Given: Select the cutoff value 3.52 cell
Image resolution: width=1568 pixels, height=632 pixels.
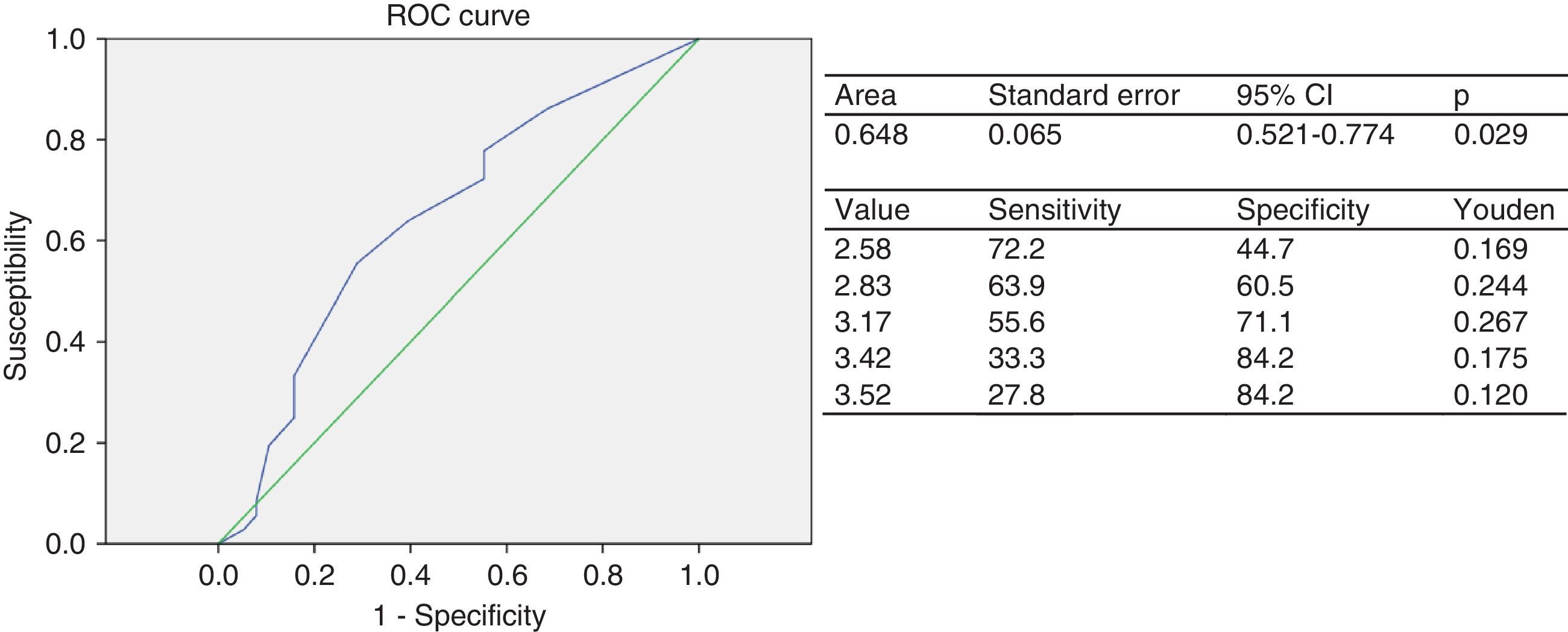Looking at the screenshot, I should (x=863, y=394).
